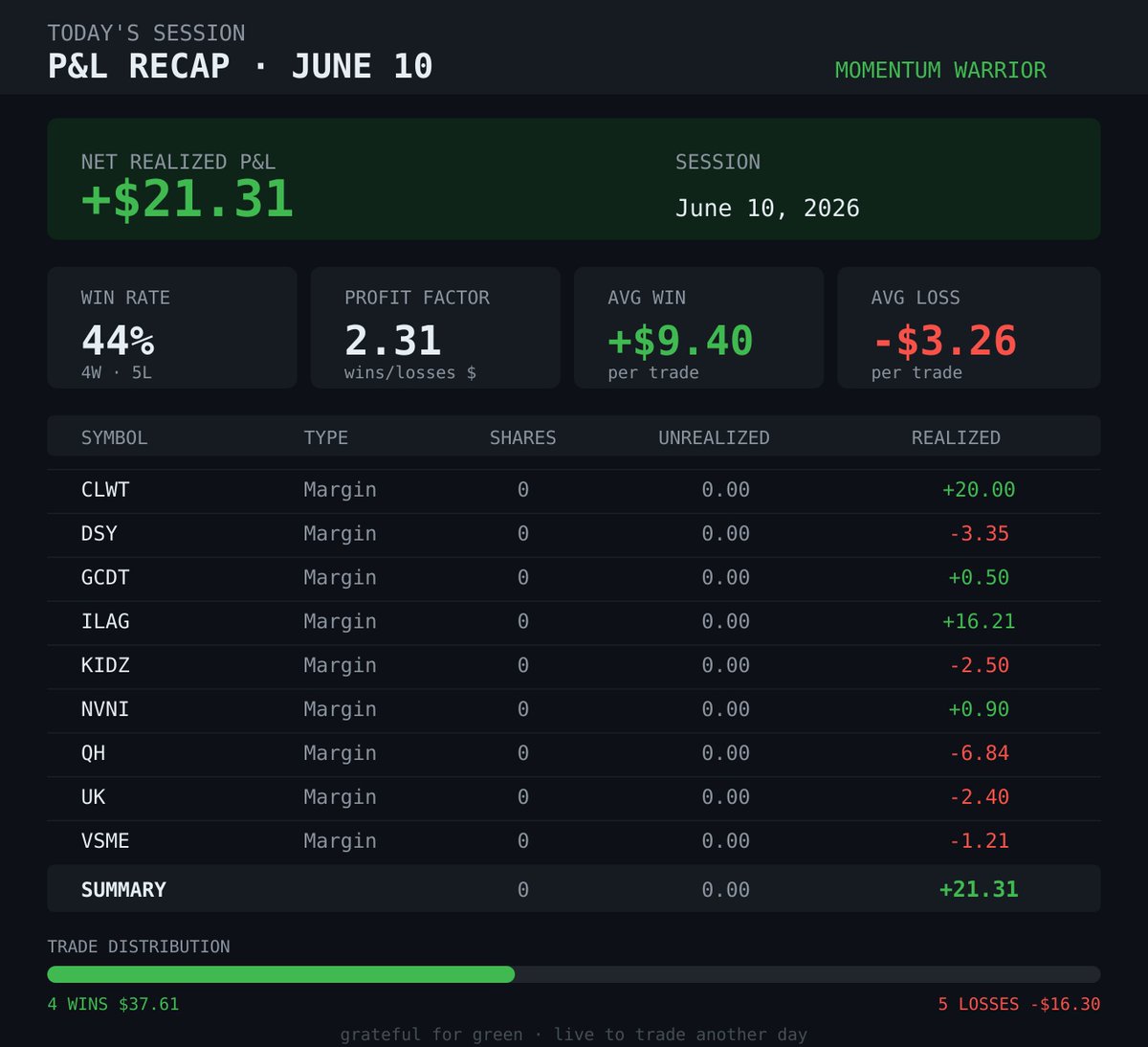Click GCDT realized value +0.50
The height and width of the screenshot is (1047, 1148).
tap(979, 577)
